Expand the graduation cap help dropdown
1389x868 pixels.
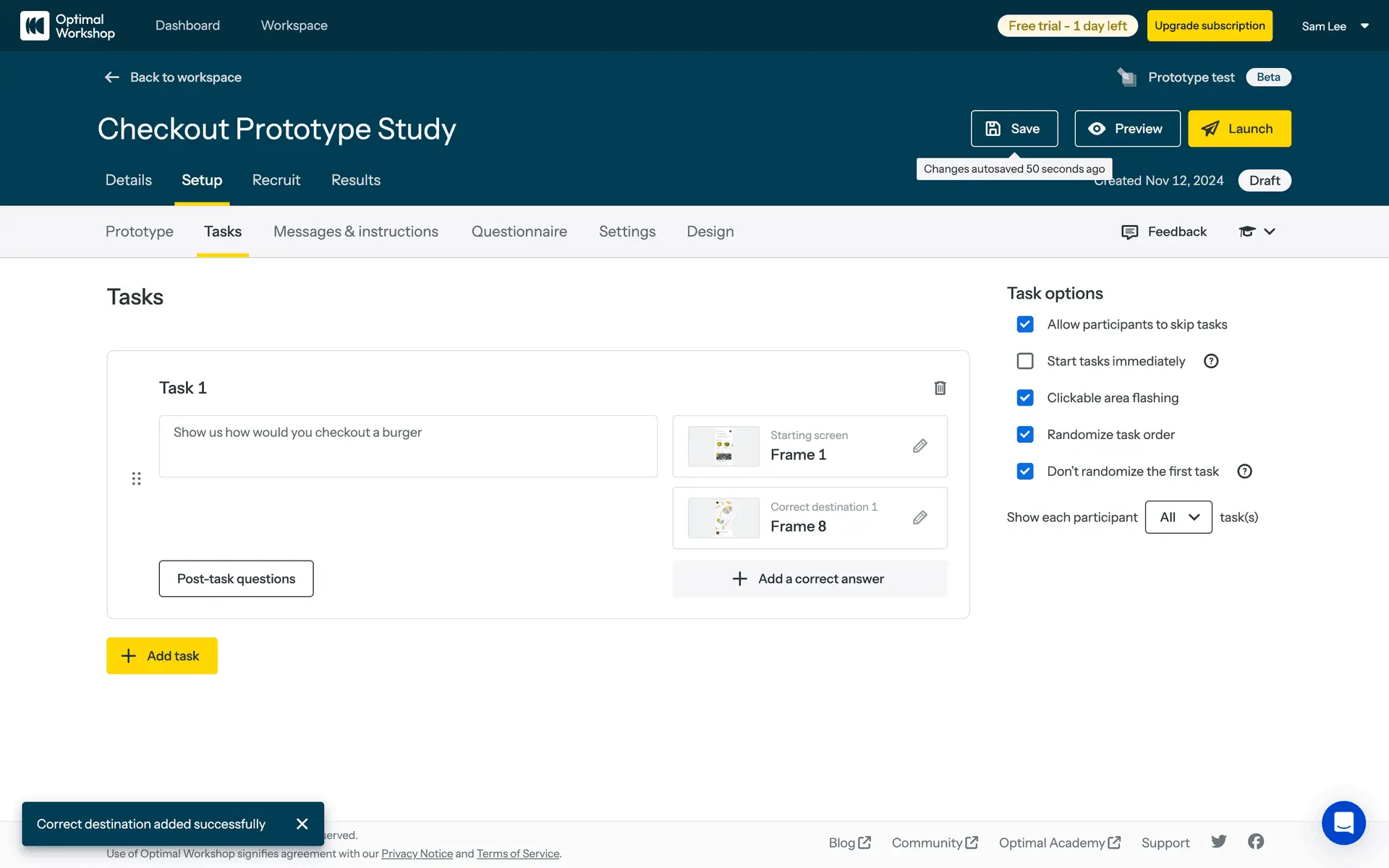tap(1257, 231)
